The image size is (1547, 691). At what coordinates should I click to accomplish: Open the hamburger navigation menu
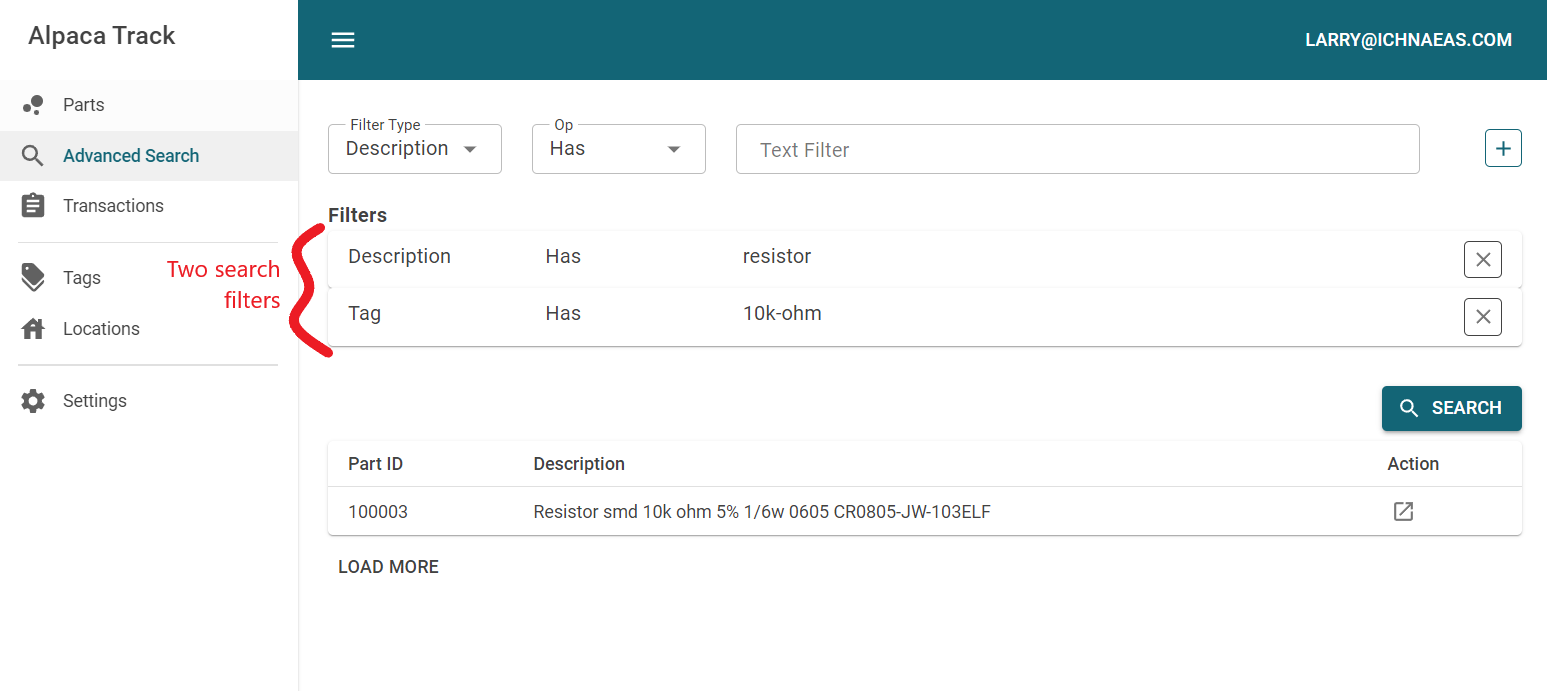(x=343, y=40)
